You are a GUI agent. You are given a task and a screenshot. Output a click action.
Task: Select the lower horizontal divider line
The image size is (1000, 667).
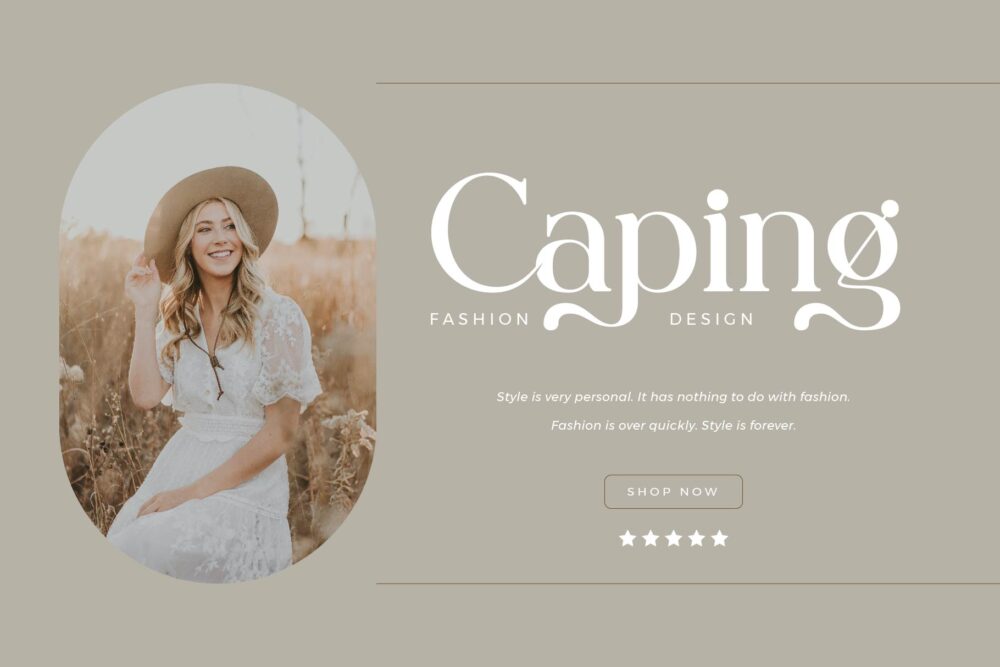[x=688, y=583]
